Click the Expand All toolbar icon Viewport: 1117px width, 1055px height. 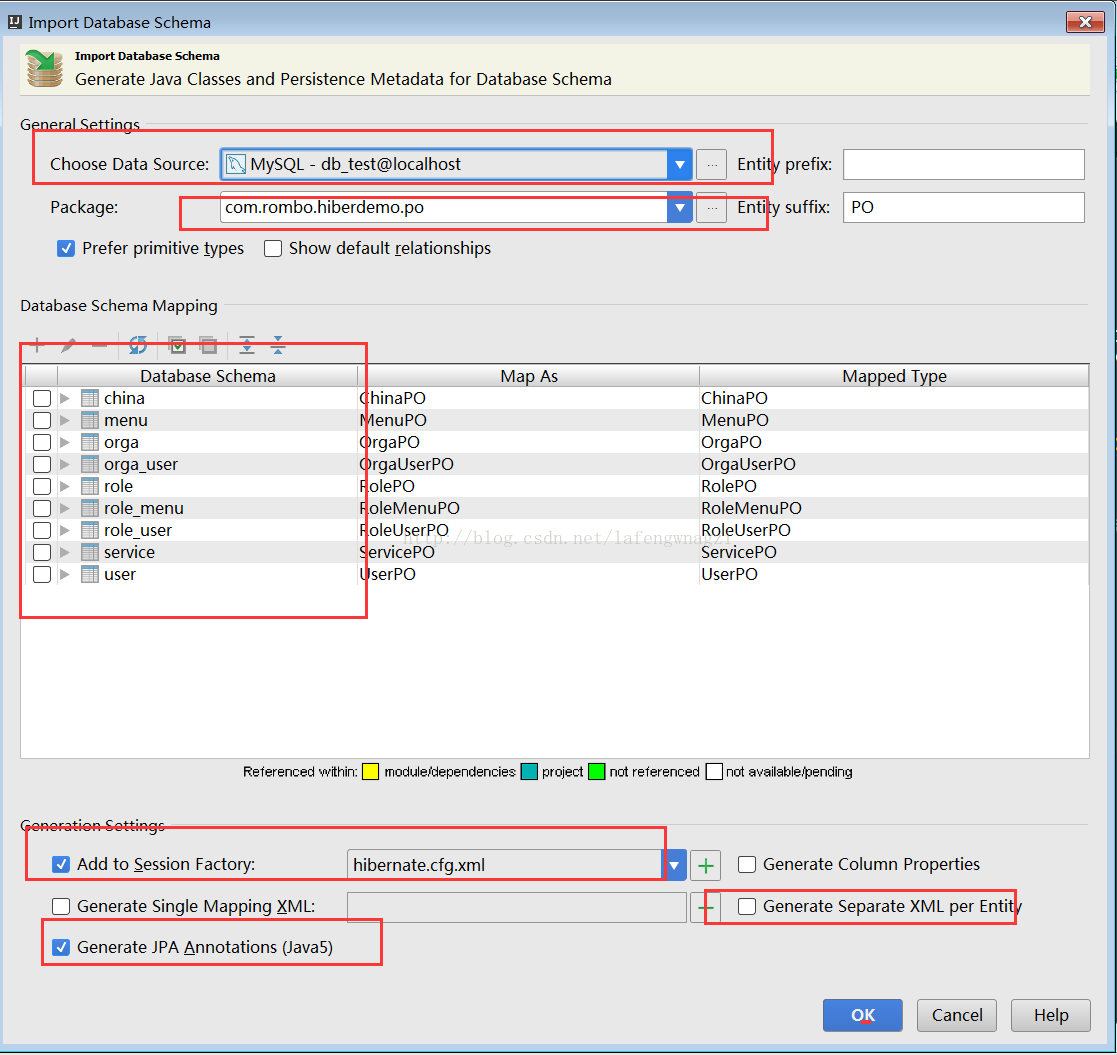pos(247,346)
